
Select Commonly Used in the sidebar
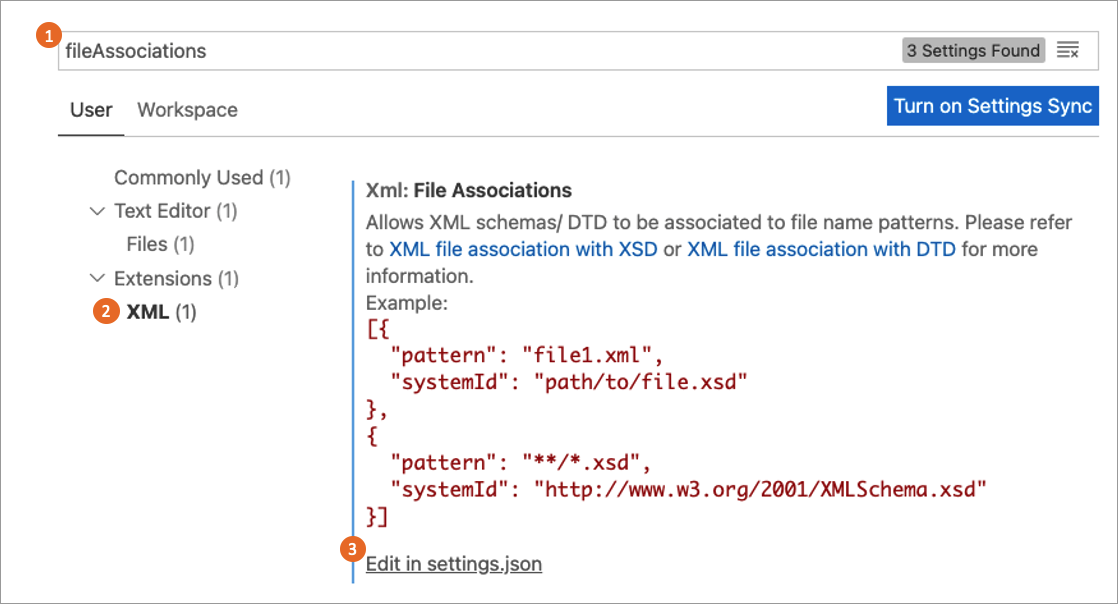[202, 177]
